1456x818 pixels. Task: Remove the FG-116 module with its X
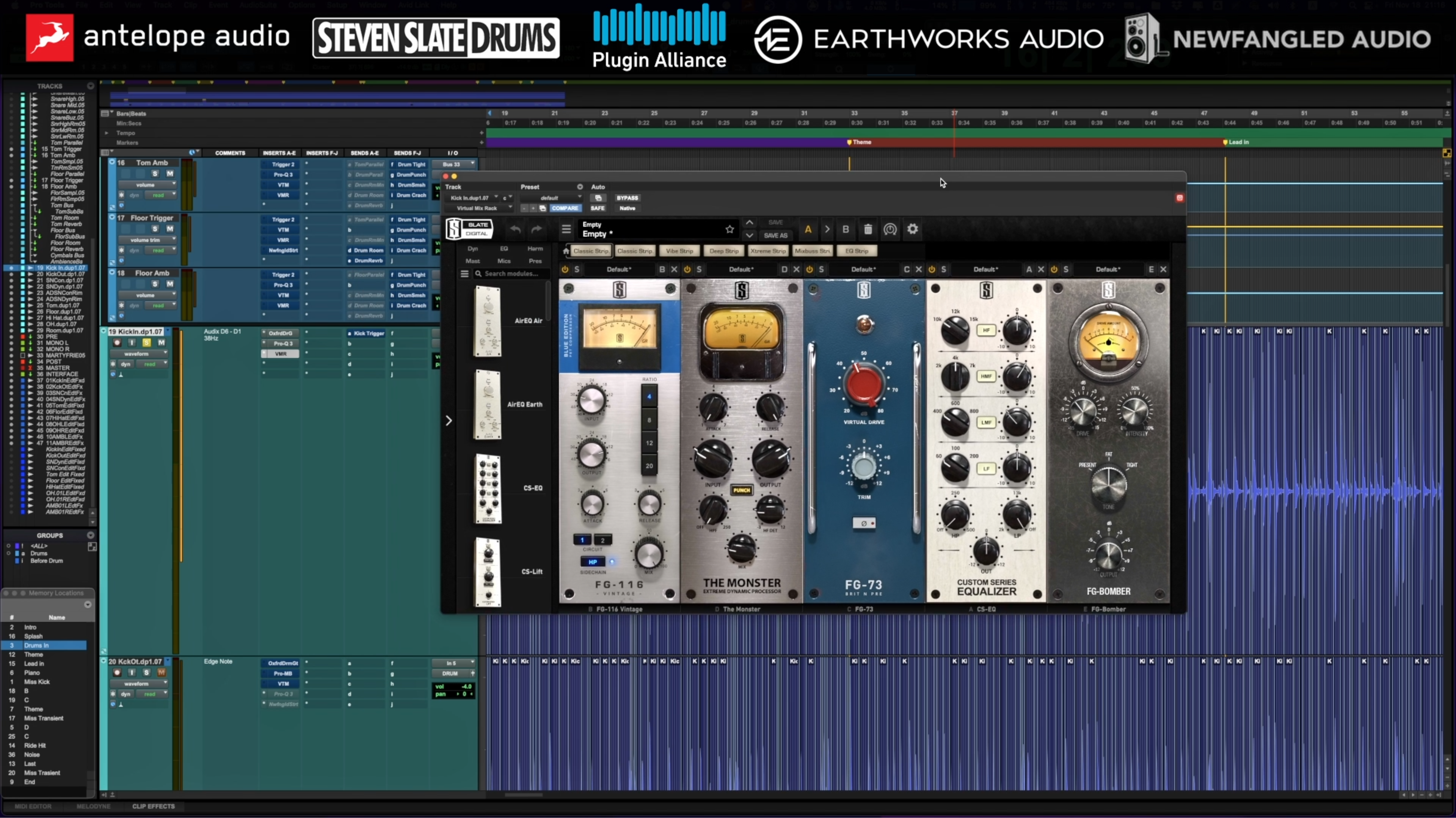click(x=674, y=269)
